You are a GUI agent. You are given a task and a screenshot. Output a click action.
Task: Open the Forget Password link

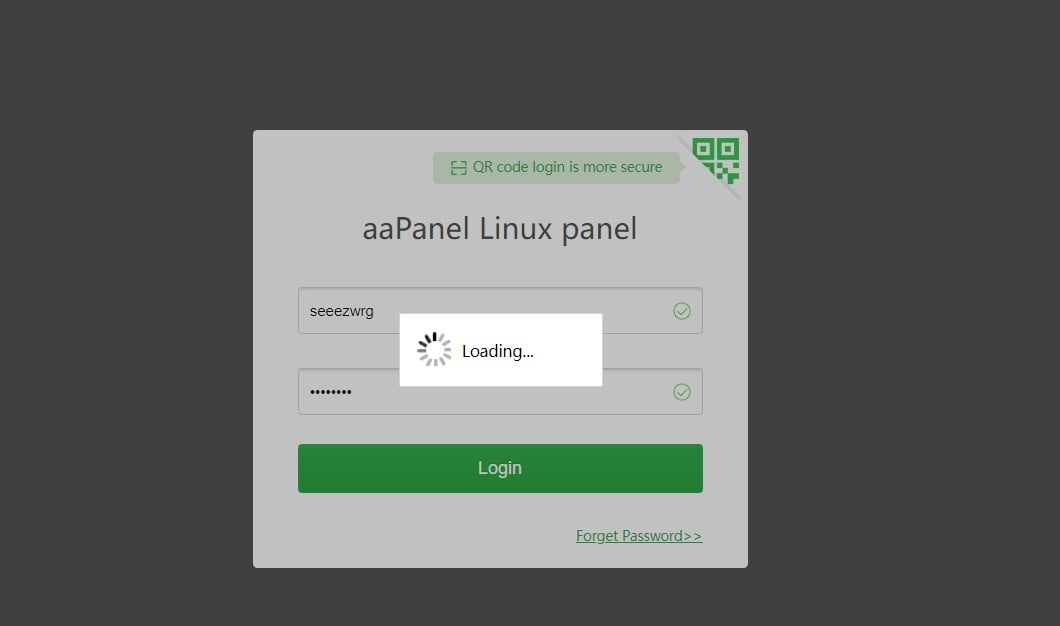click(639, 536)
